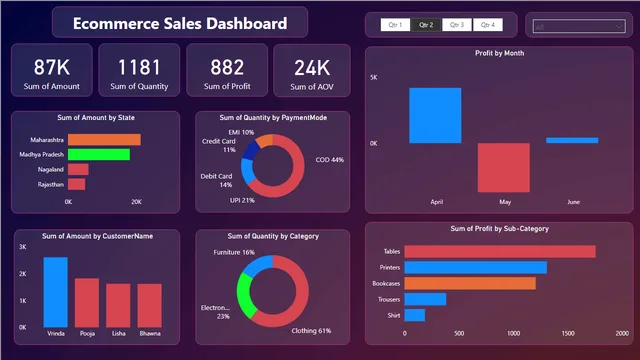
Task: Click the Sum of AOV 24K card
Action: pyautogui.click(x=312, y=71)
